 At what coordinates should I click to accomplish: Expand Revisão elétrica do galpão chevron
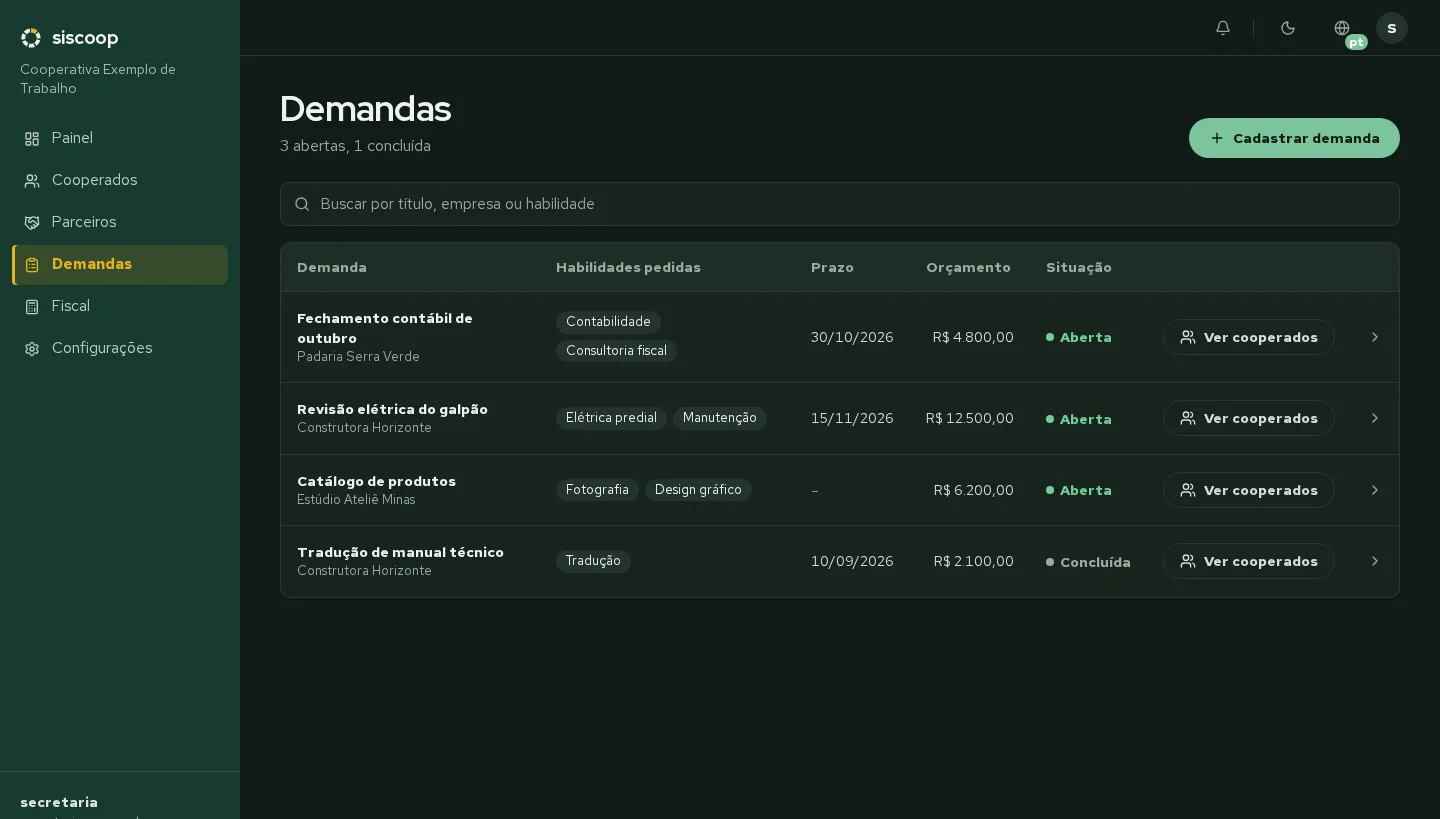(x=1375, y=418)
